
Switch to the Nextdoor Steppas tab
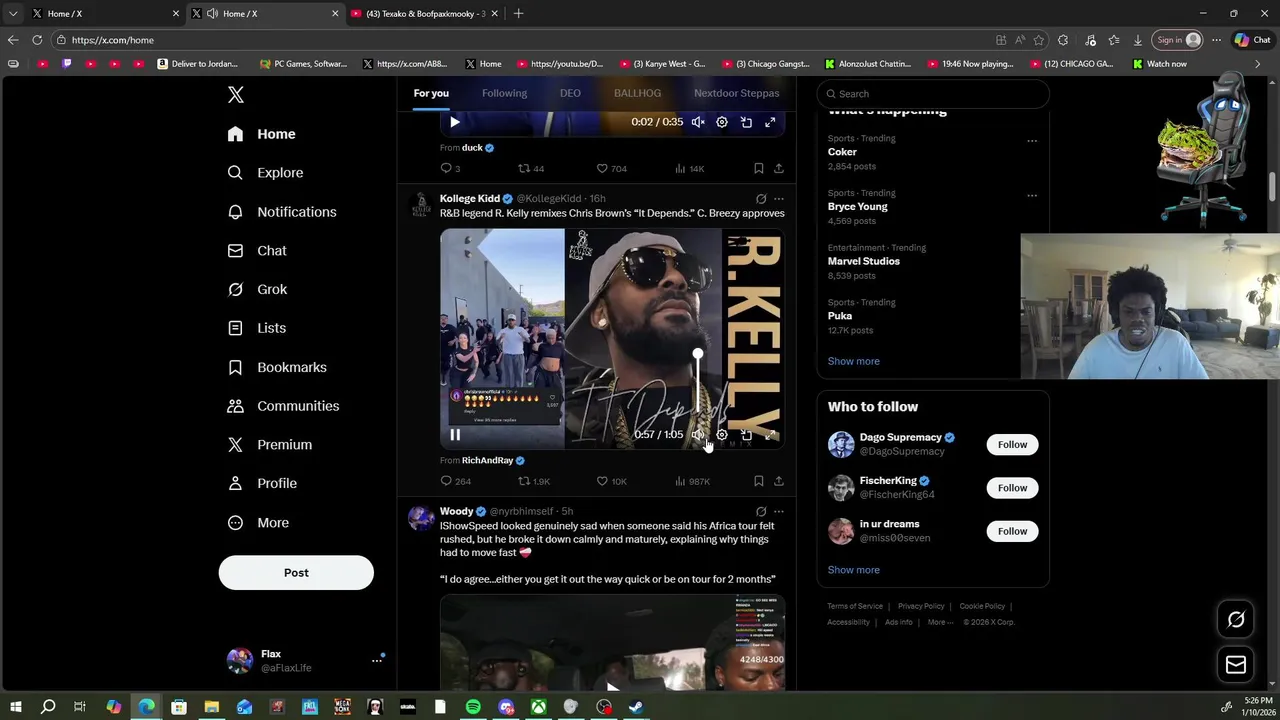tap(736, 93)
